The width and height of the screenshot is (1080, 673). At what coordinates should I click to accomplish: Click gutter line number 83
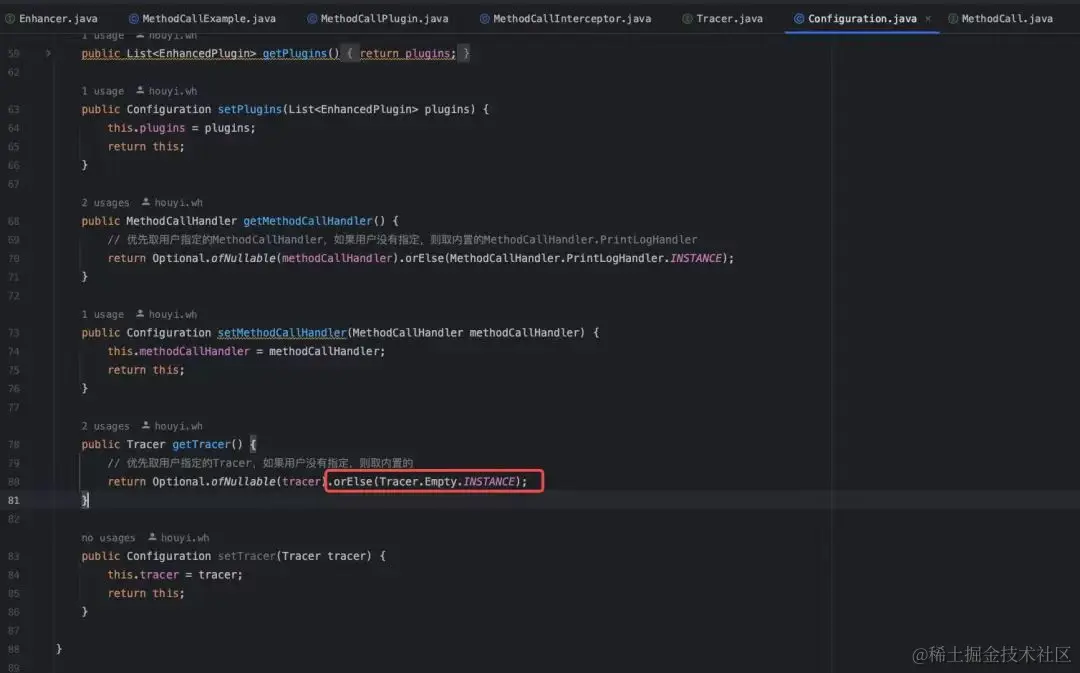[14, 555]
